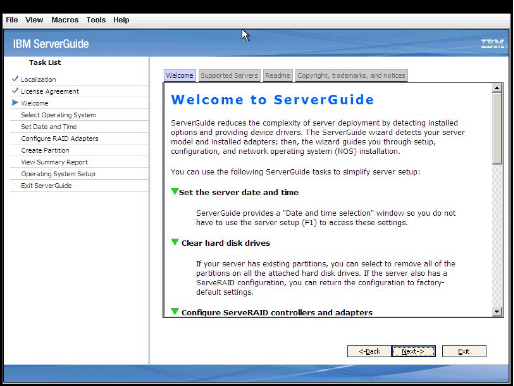Click the <-Back button

(369, 351)
